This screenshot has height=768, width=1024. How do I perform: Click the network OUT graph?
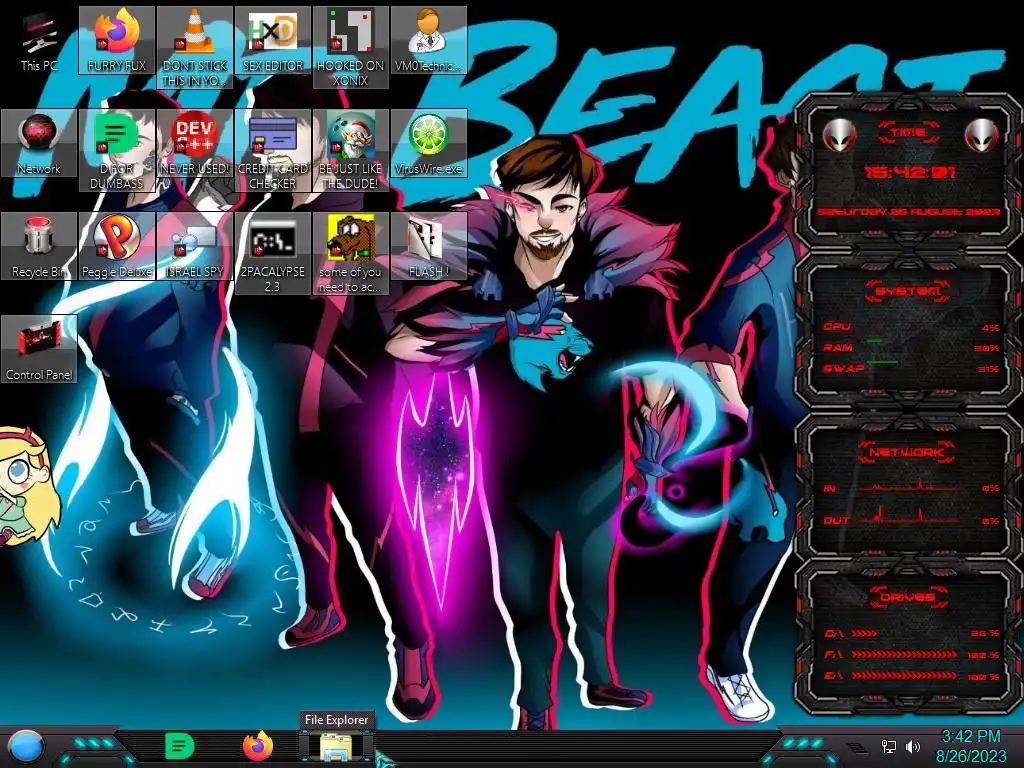[x=910, y=516]
